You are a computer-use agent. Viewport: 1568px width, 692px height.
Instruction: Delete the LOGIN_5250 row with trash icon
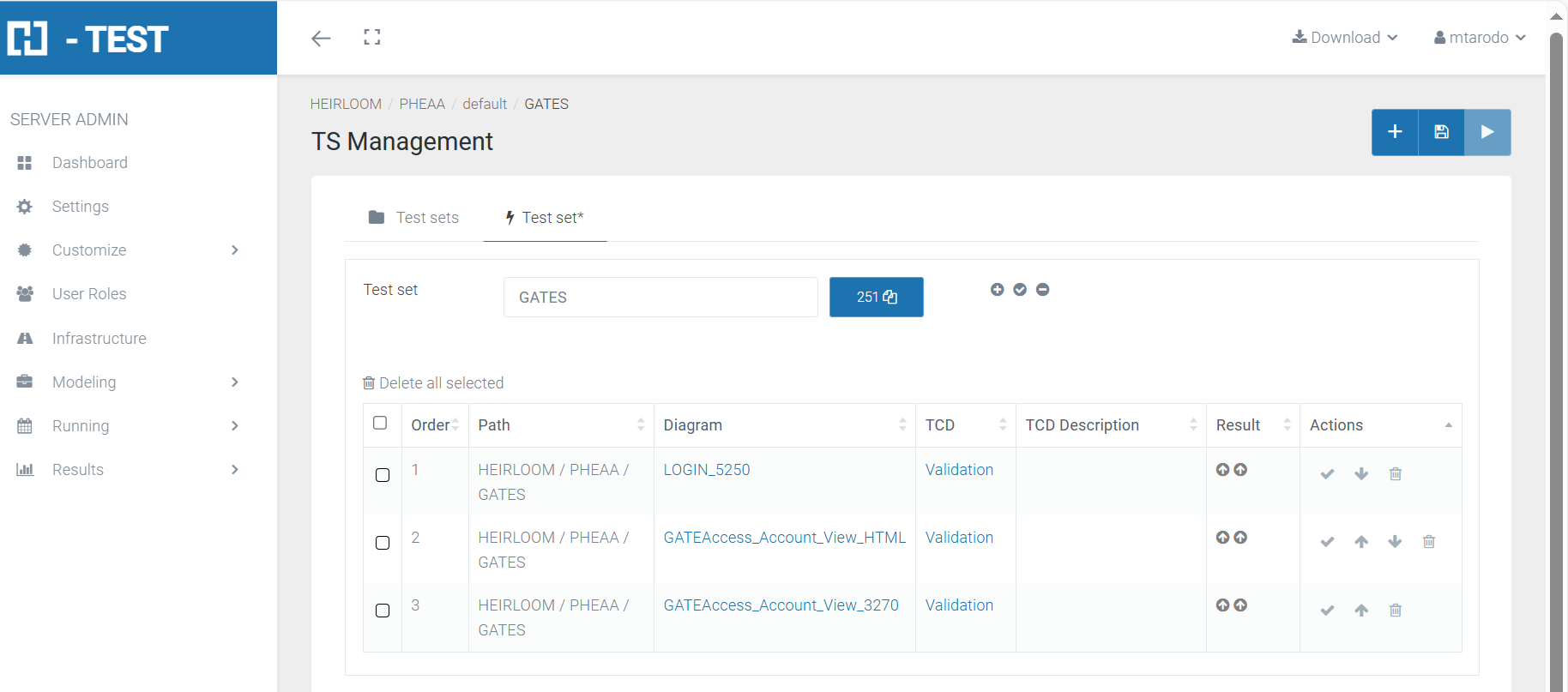(1396, 474)
